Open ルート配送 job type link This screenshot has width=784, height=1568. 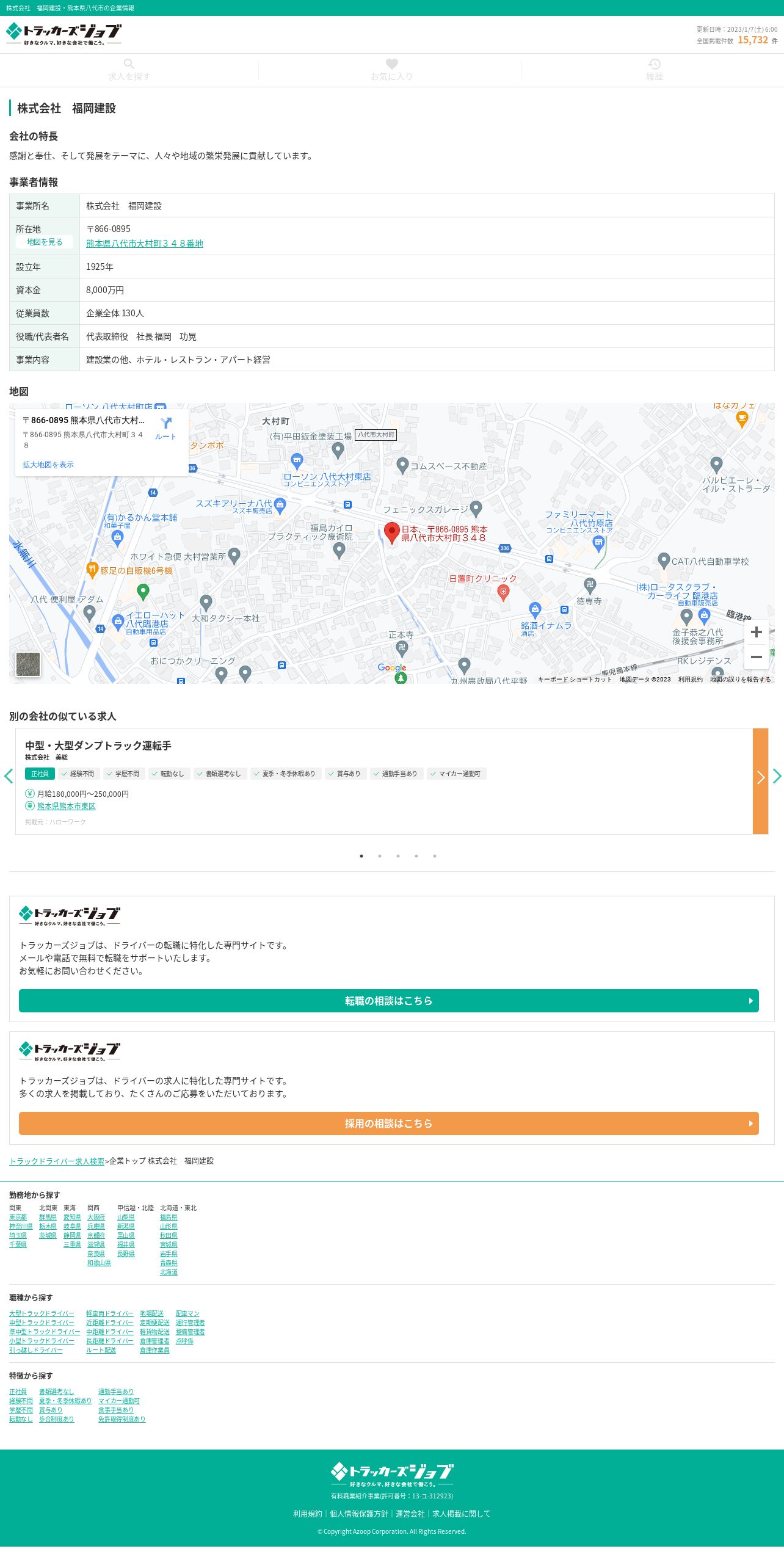(101, 1350)
